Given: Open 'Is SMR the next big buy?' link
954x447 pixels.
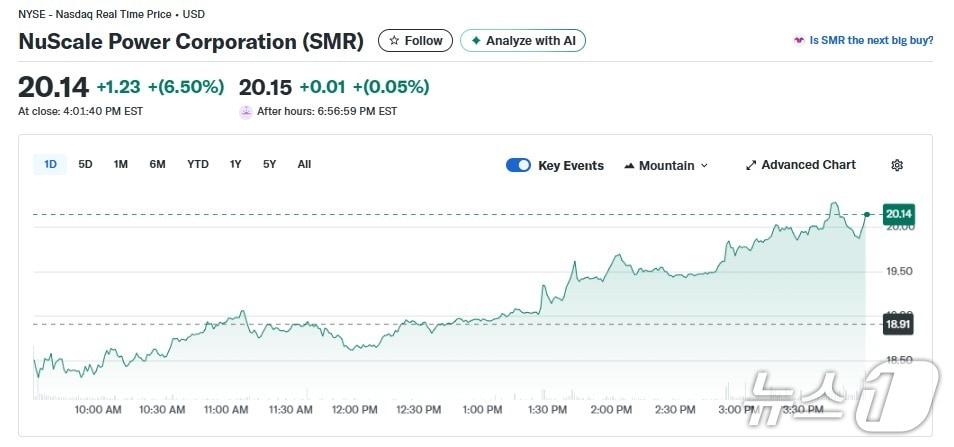Looking at the screenshot, I should [871, 41].
